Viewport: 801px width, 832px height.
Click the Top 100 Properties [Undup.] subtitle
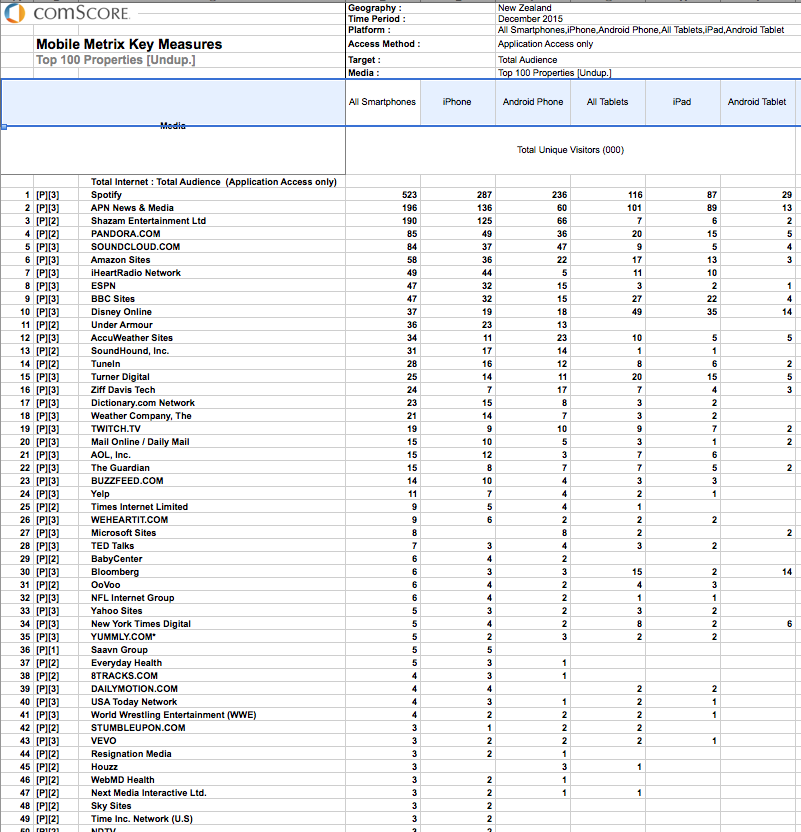pos(116,60)
